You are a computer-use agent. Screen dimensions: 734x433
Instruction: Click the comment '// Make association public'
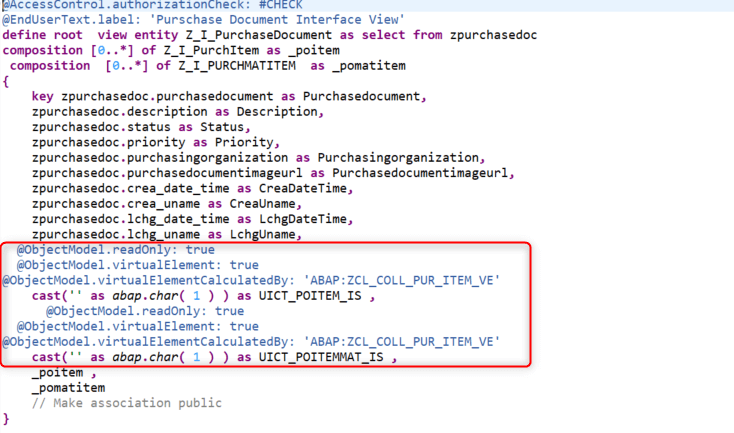click(x=126, y=403)
